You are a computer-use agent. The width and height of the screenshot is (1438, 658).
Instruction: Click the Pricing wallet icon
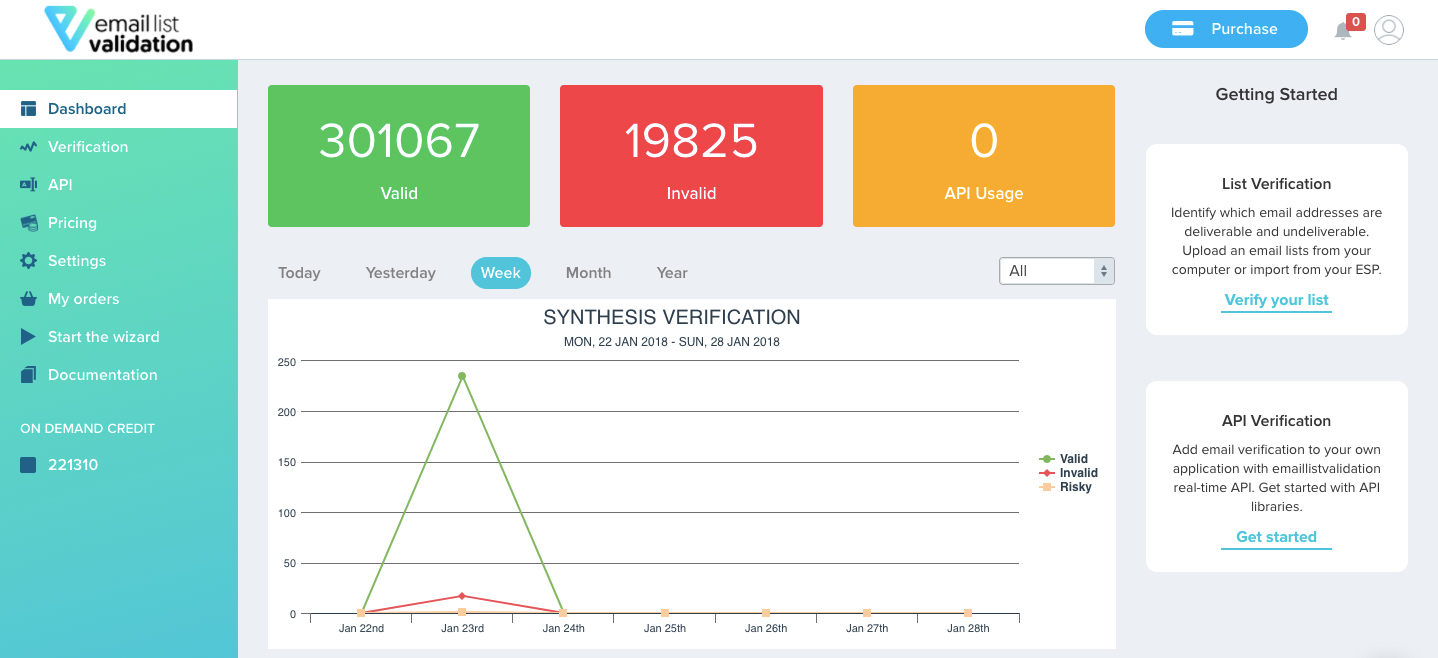(28, 223)
